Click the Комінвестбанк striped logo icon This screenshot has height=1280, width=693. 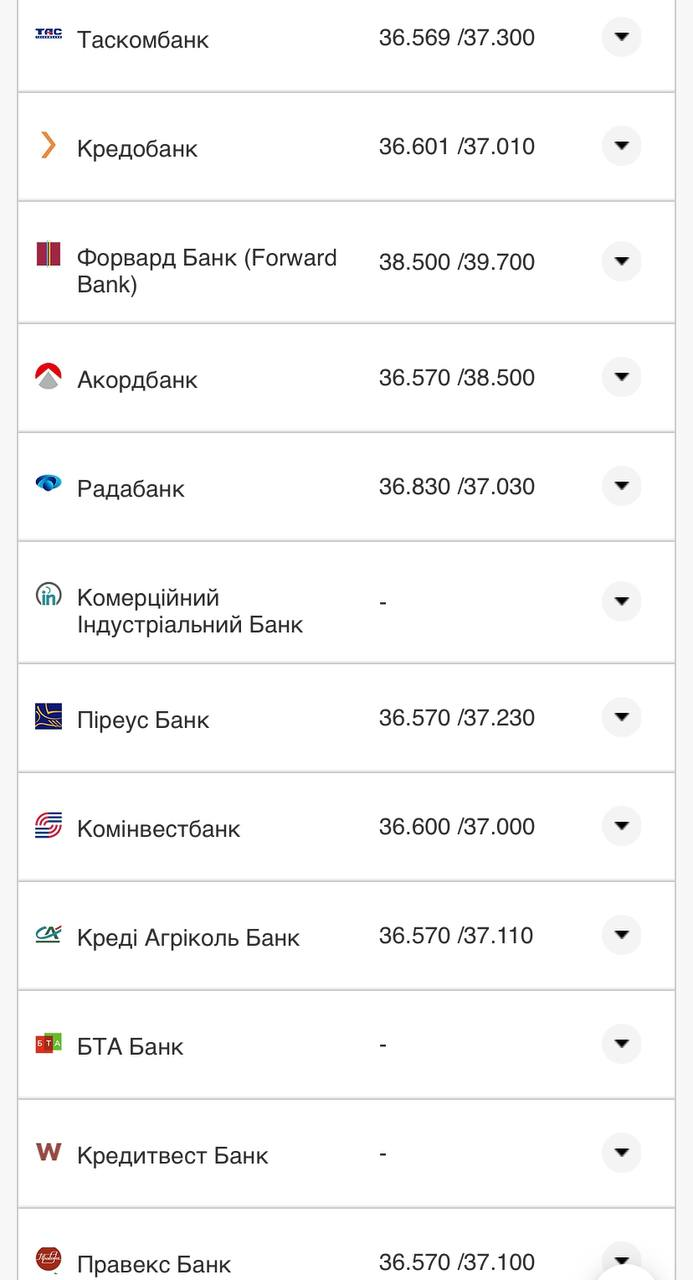(x=48, y=826)
